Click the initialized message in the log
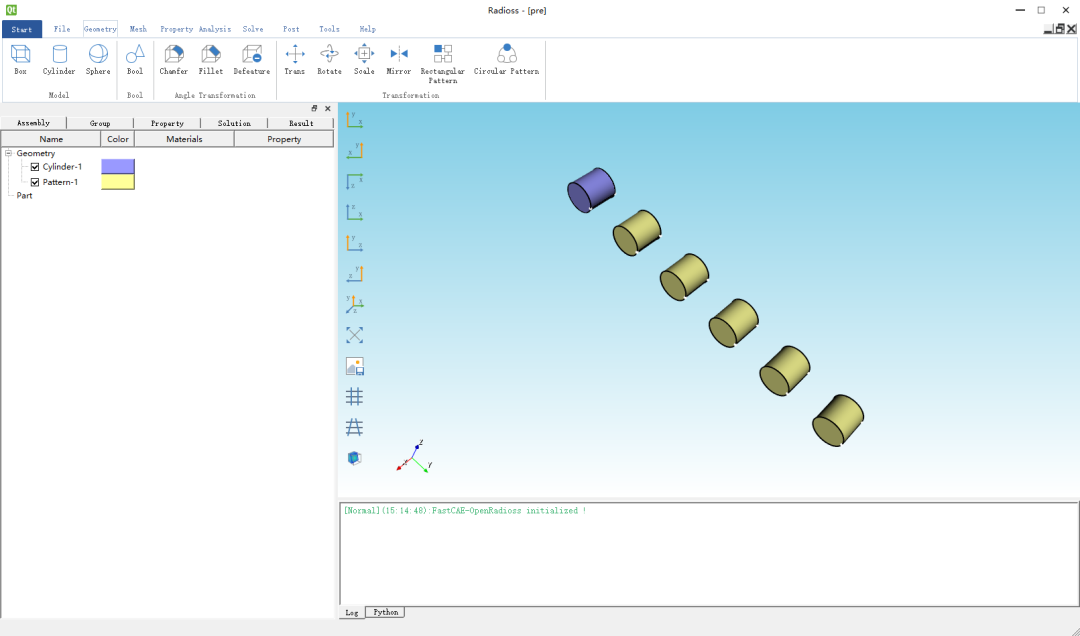The image size is (1080, 636). point(465,511)
